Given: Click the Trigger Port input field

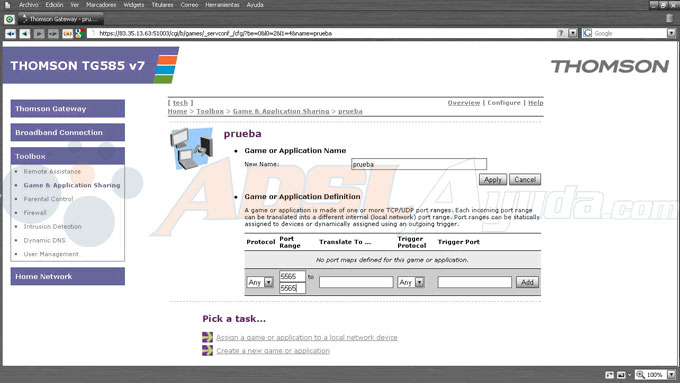Looking at the screenshot, I should 474,282.
